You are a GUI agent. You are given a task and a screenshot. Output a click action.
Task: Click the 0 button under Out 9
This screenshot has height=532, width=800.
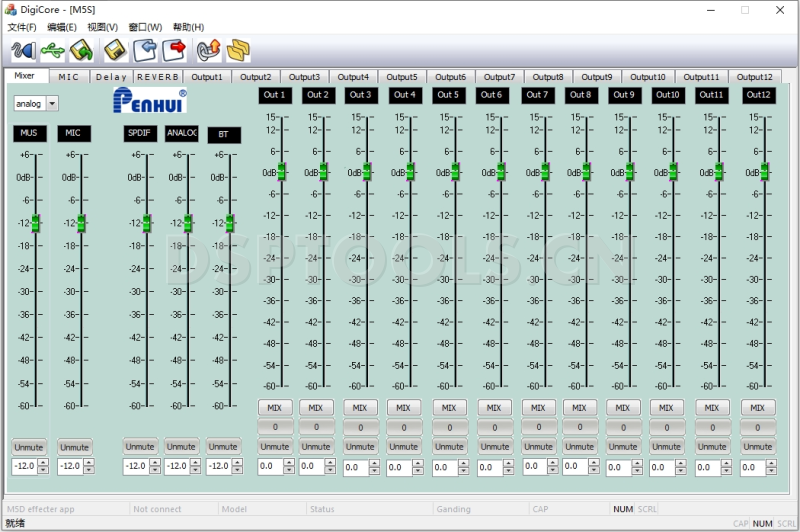(622, 427)
